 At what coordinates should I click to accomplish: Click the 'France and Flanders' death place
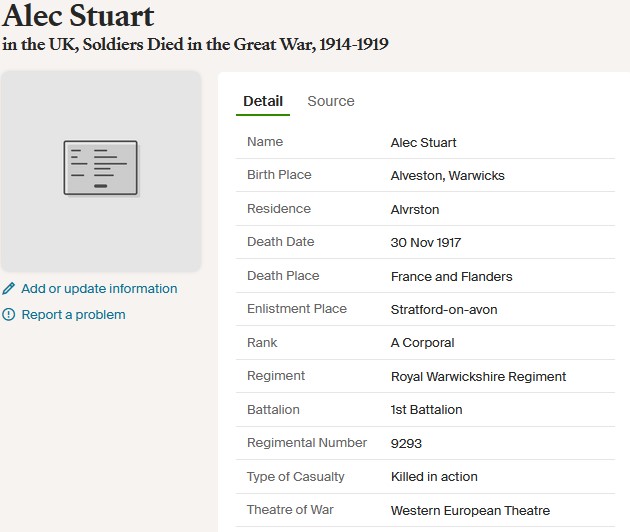[x=451, y=276]
